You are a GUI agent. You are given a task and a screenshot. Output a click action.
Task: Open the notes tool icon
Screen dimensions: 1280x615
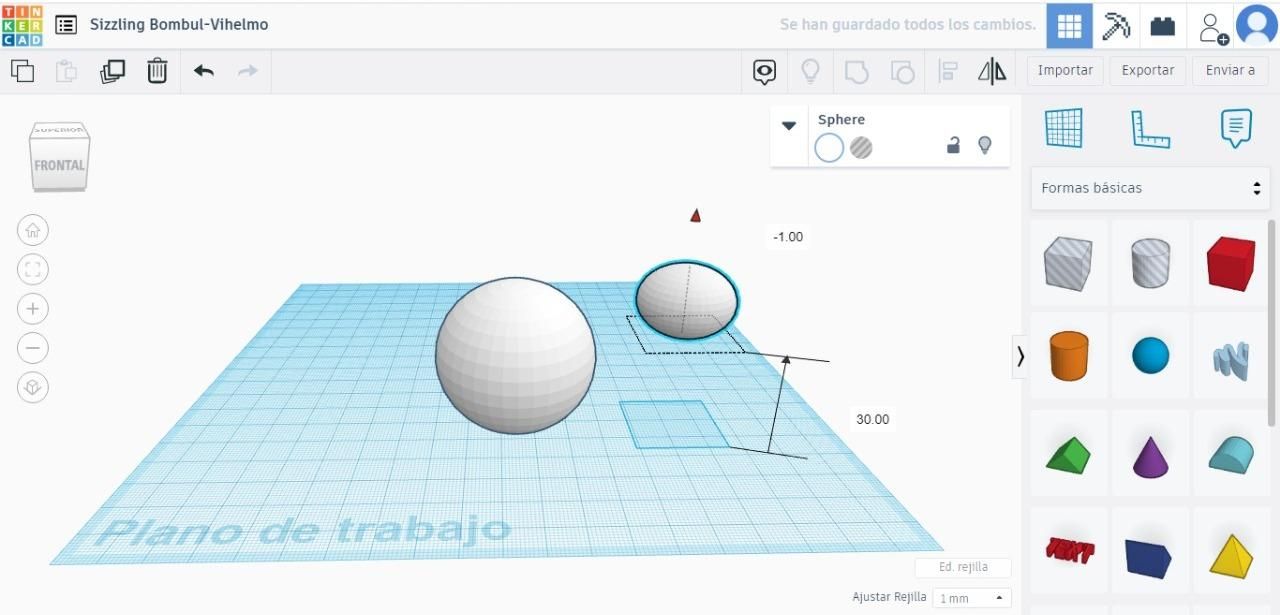tap(1236, 129)
